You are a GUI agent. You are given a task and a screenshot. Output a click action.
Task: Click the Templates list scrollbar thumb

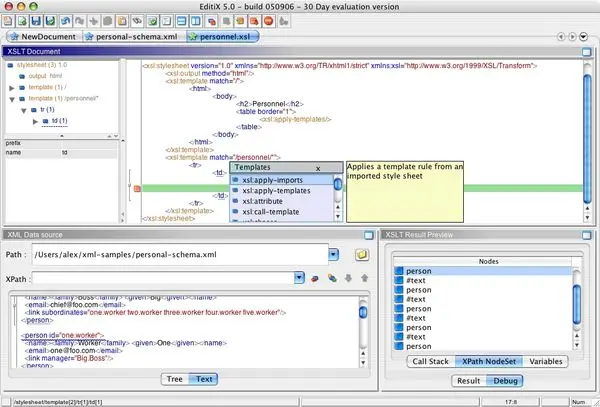click(338, 184)
